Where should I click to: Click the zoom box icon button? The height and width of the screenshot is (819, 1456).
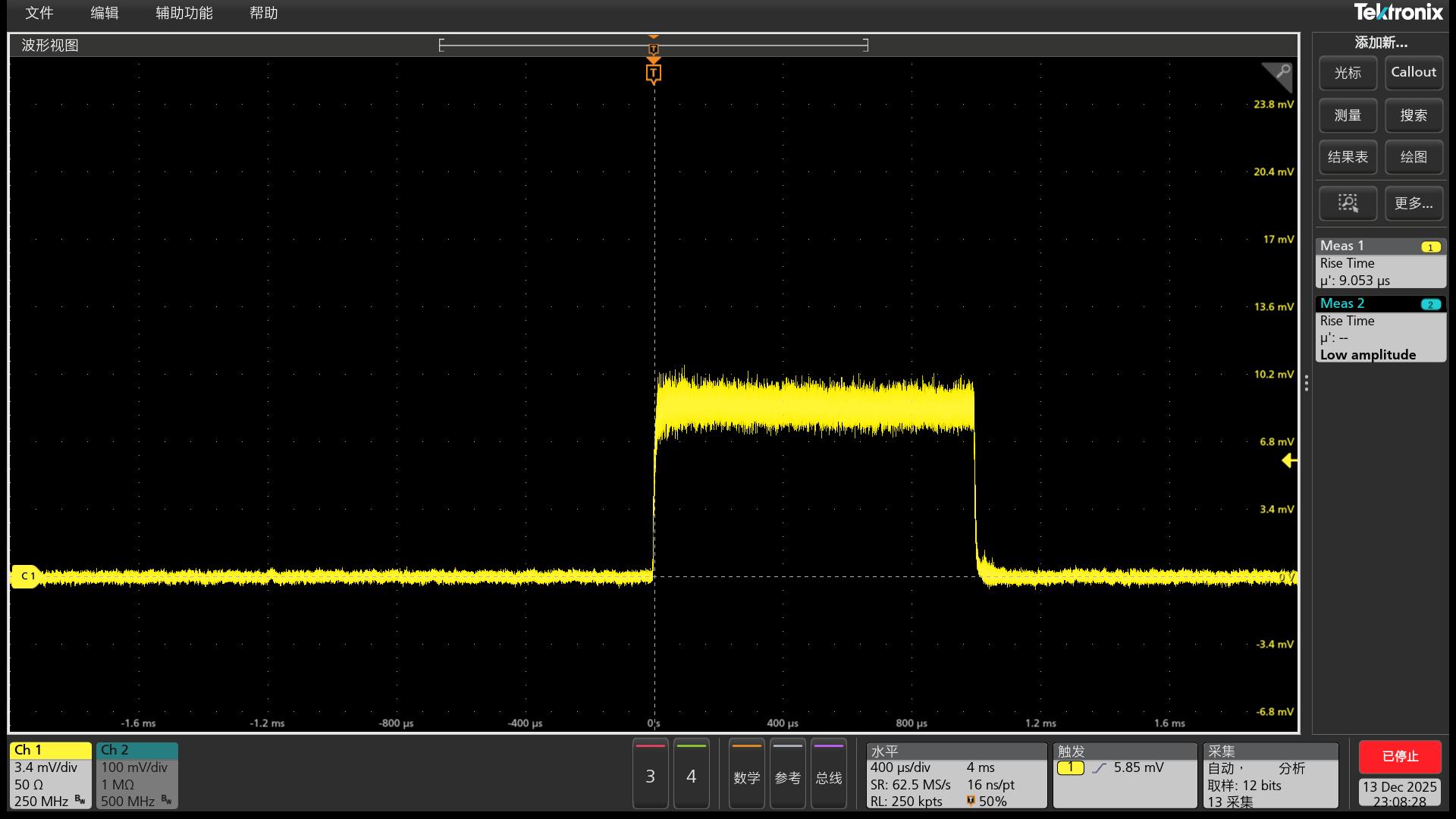pos(1348,203)
